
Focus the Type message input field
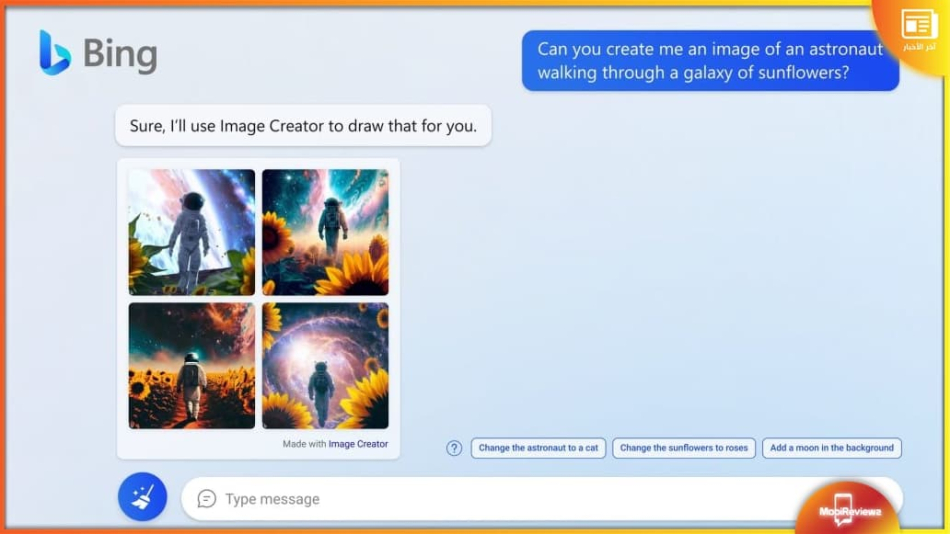pyautogui.click(x=542, y=498)
